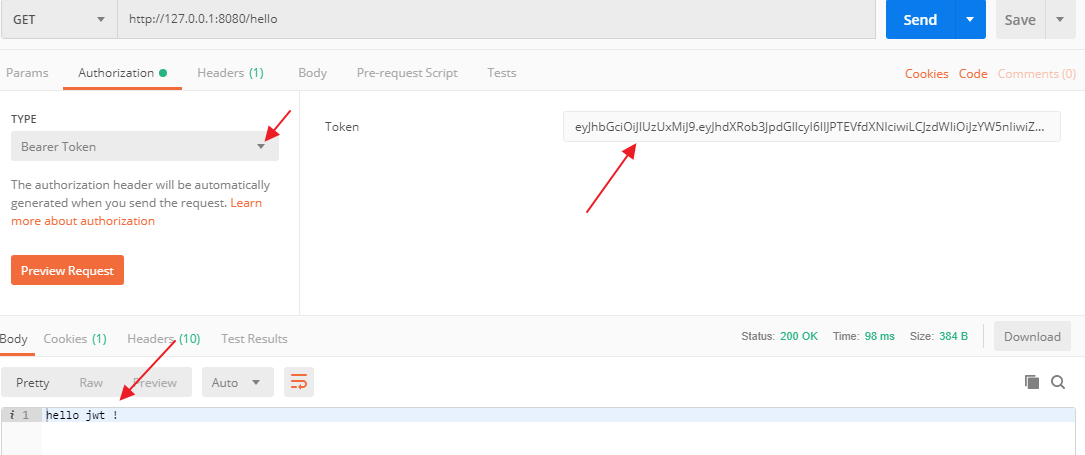This screenshot has width=1085, height=455.
Task: View response Cookies (1) tab
Action: click(75, 339)
